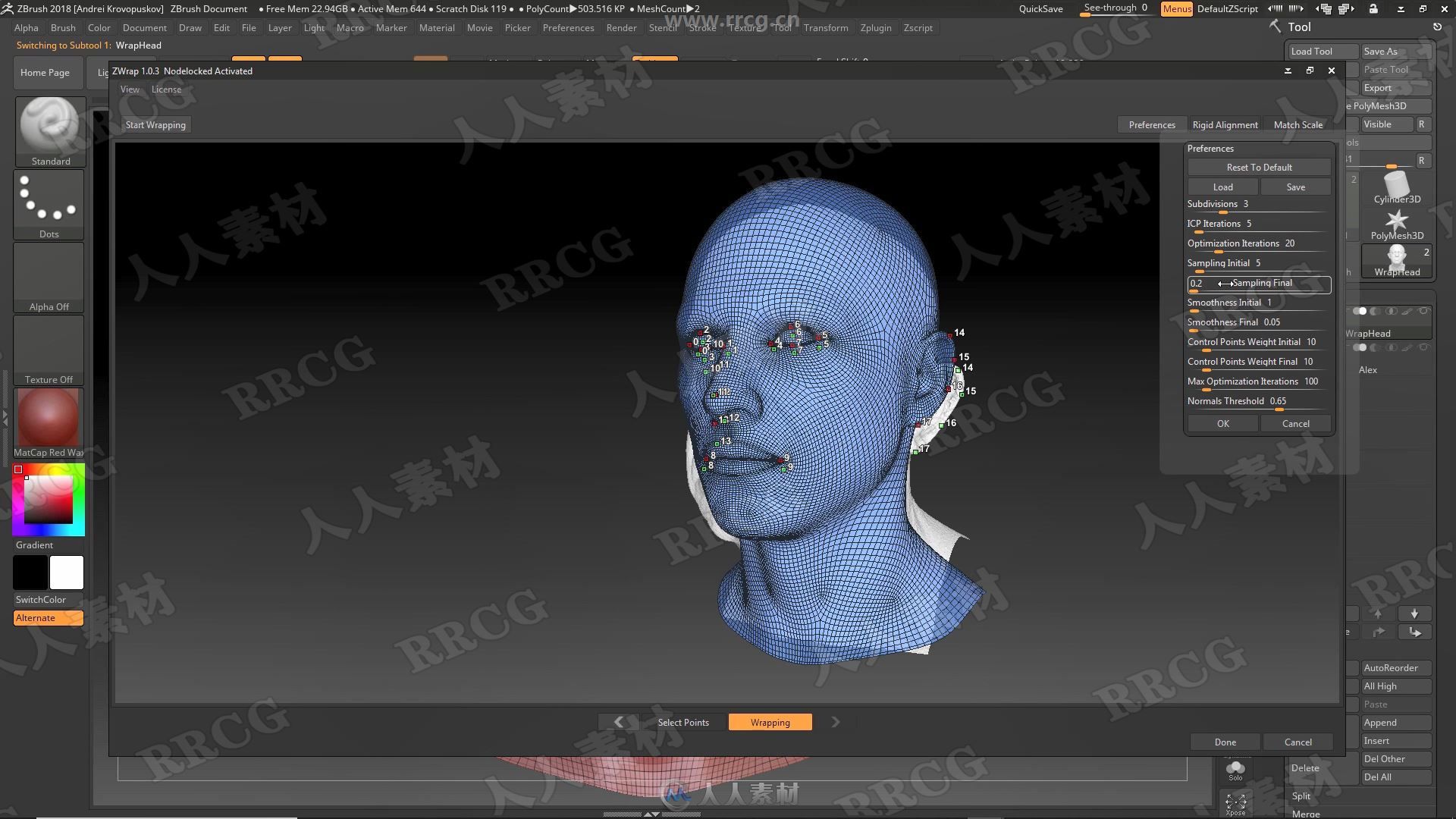Open the Stroke menu item
Viewport: 1456px width, 819px height.
(x=702, y=27)
